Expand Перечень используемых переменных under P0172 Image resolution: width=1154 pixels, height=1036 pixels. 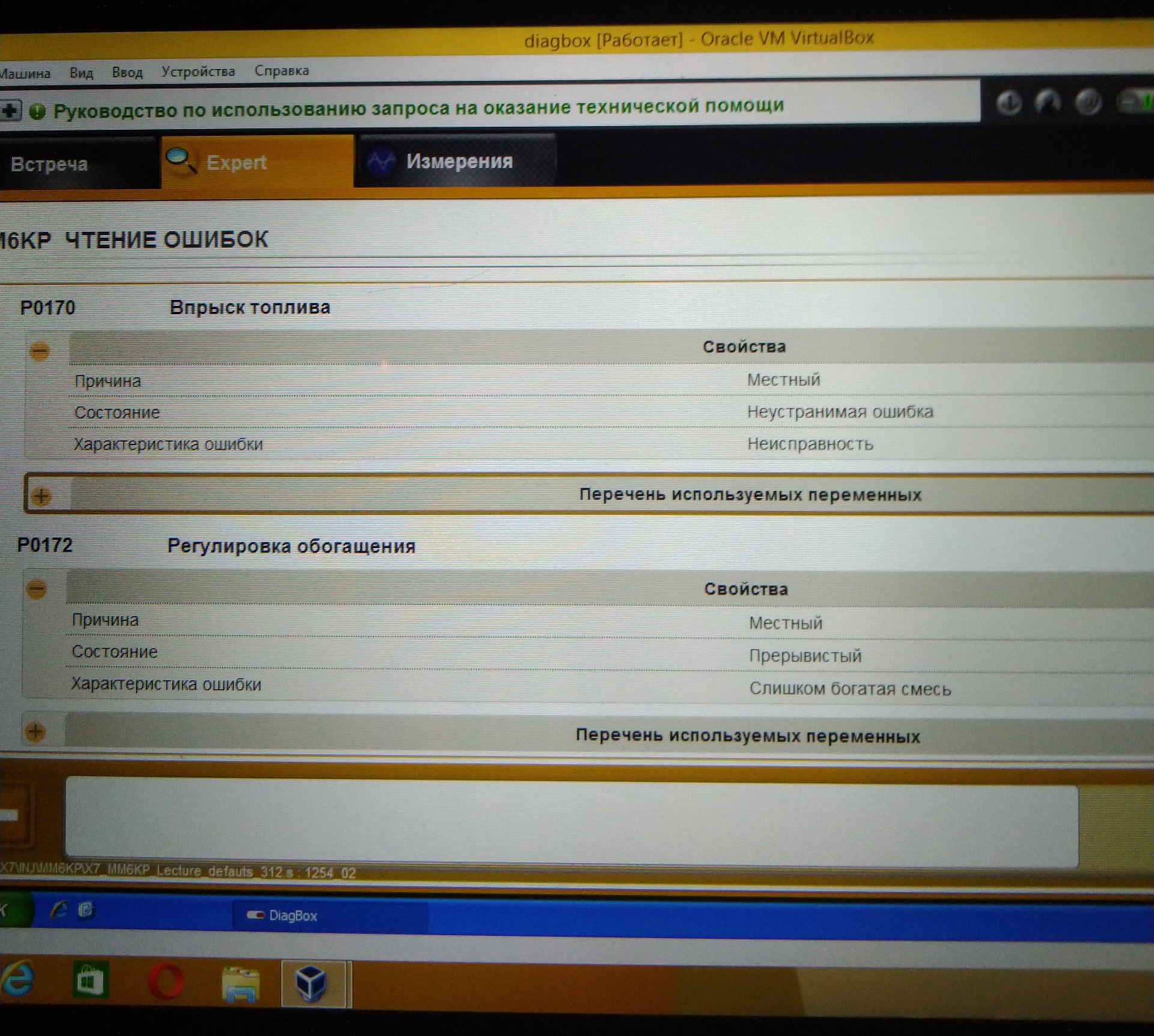35,731
